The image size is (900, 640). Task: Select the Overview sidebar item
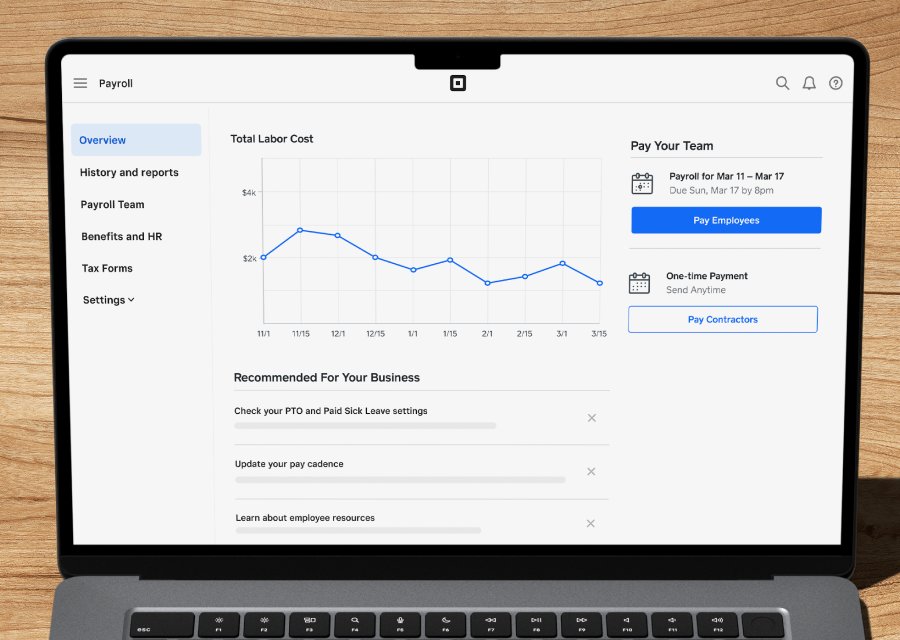click(x=136, y=140)
